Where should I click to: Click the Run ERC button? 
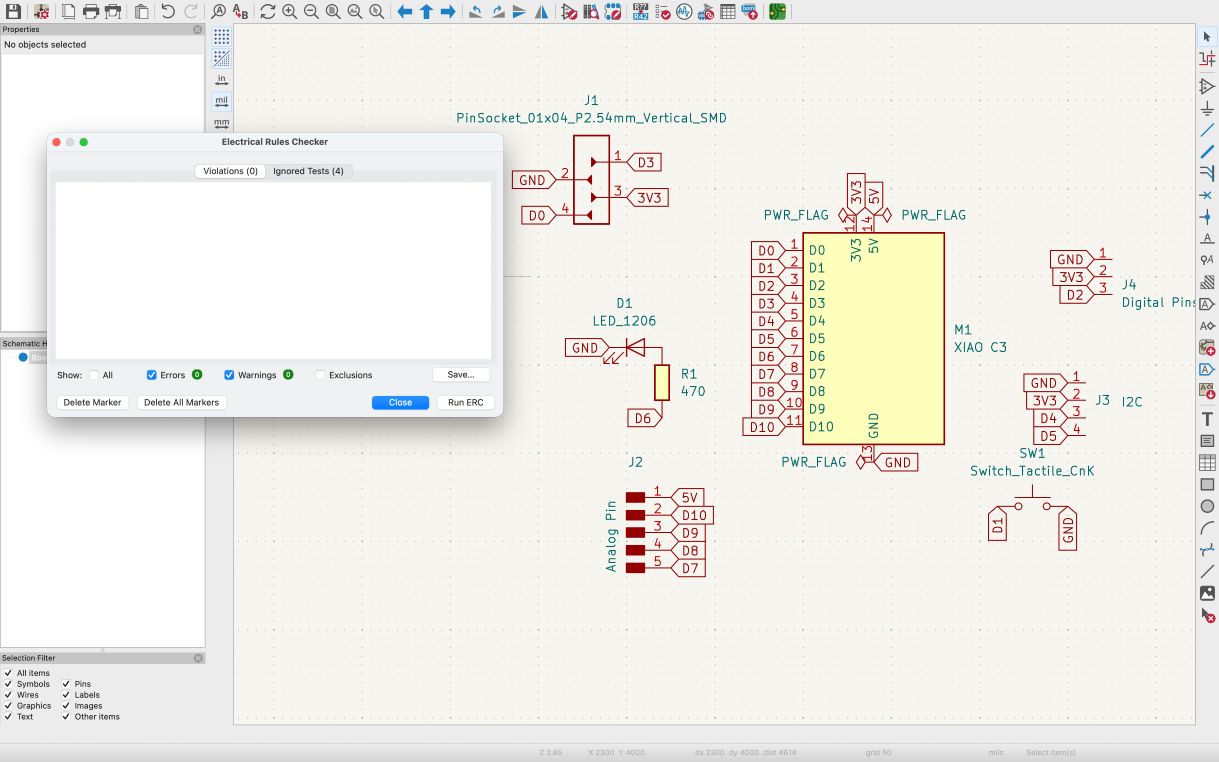click(x=465, y=402)
